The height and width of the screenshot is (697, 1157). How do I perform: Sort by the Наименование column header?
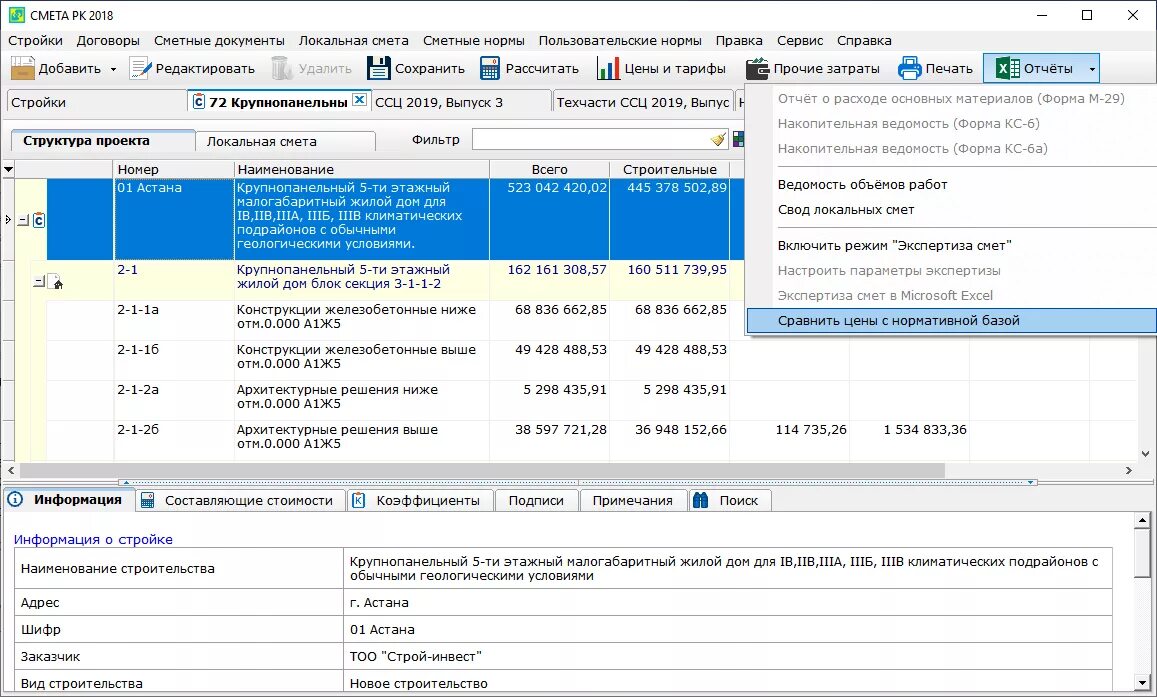[x=362, y=170]
